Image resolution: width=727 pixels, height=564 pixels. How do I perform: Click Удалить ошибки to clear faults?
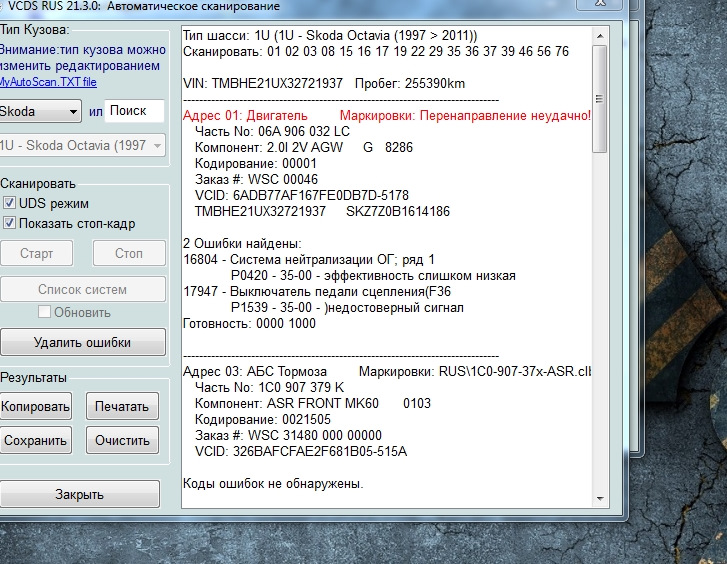point(83,342)
